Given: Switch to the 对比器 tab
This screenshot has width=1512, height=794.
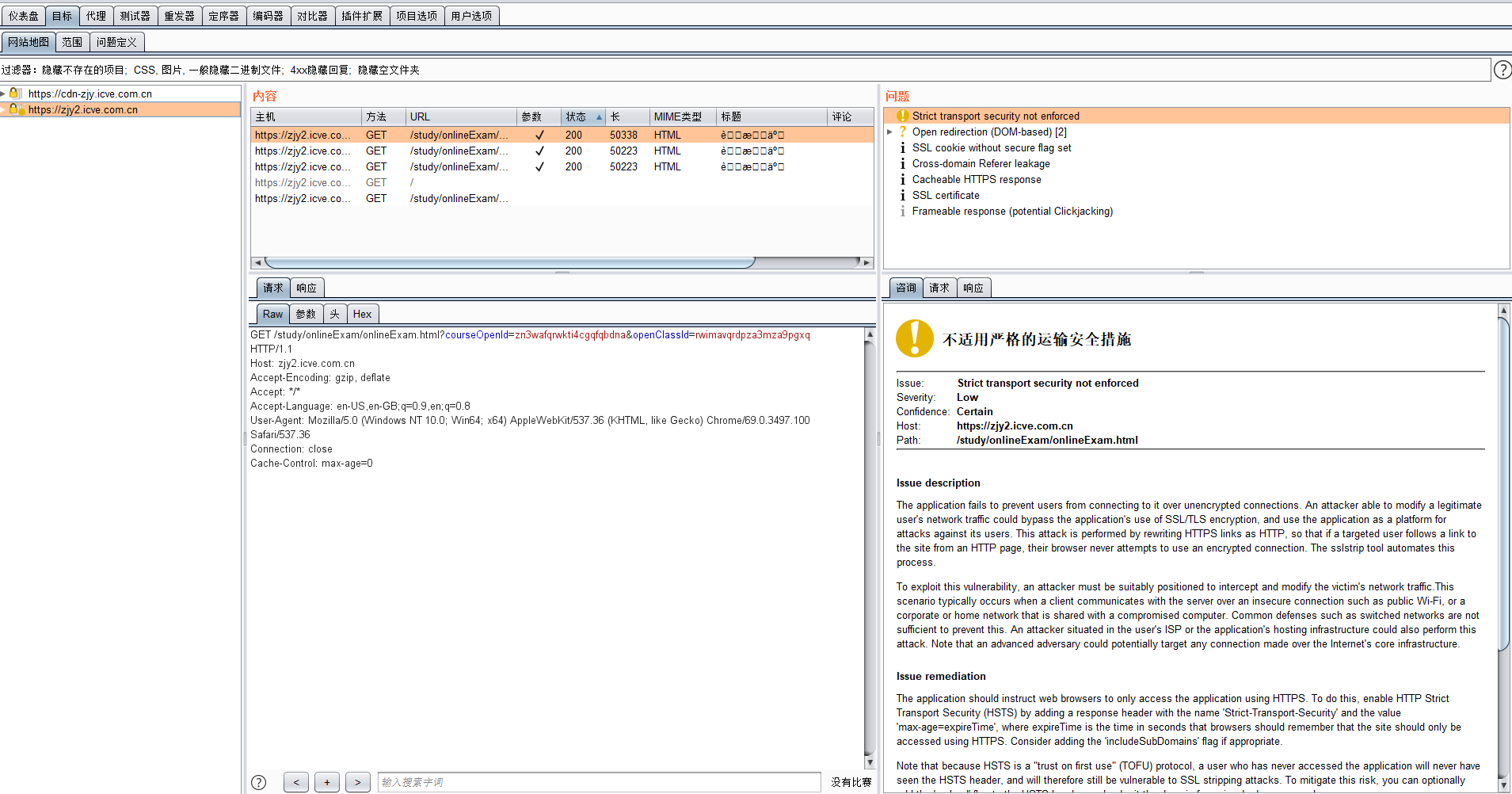Looking at the screenshot, I should tap(312, 16).
